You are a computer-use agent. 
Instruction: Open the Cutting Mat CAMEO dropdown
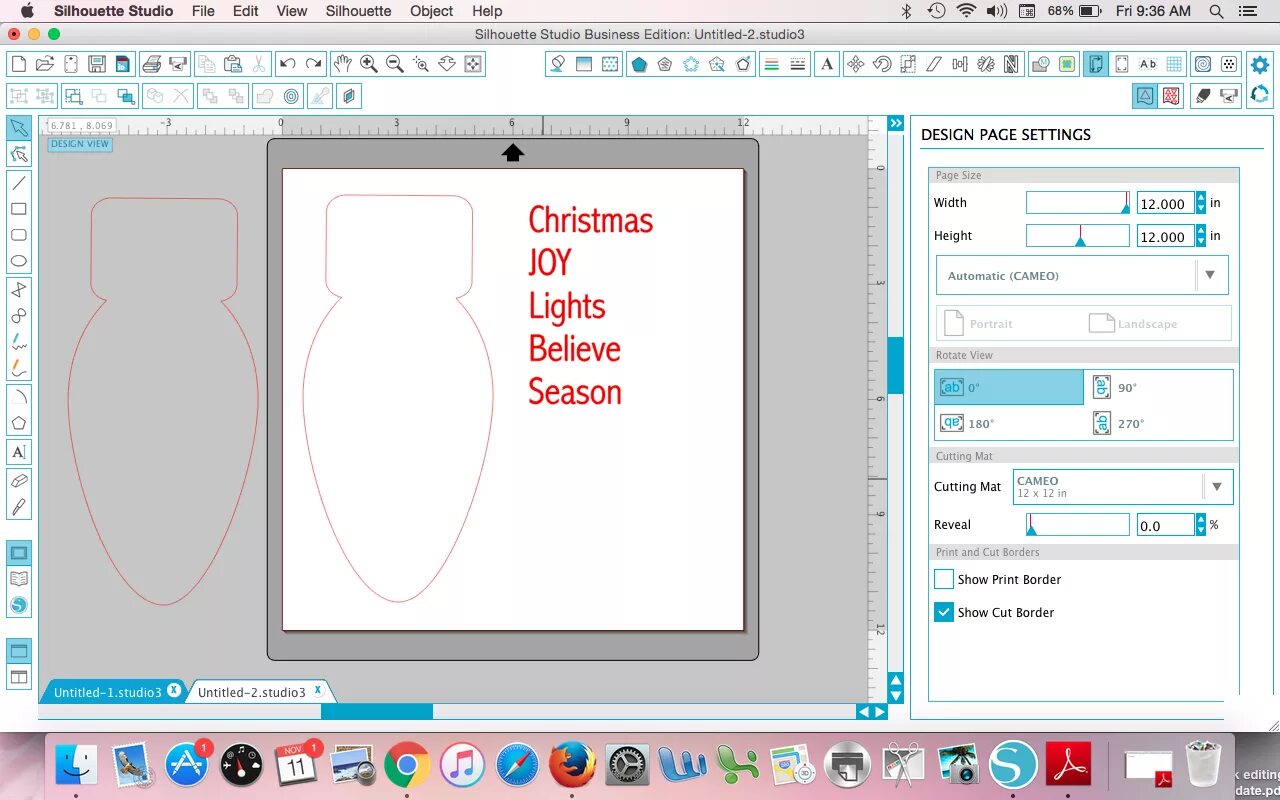1123,487
